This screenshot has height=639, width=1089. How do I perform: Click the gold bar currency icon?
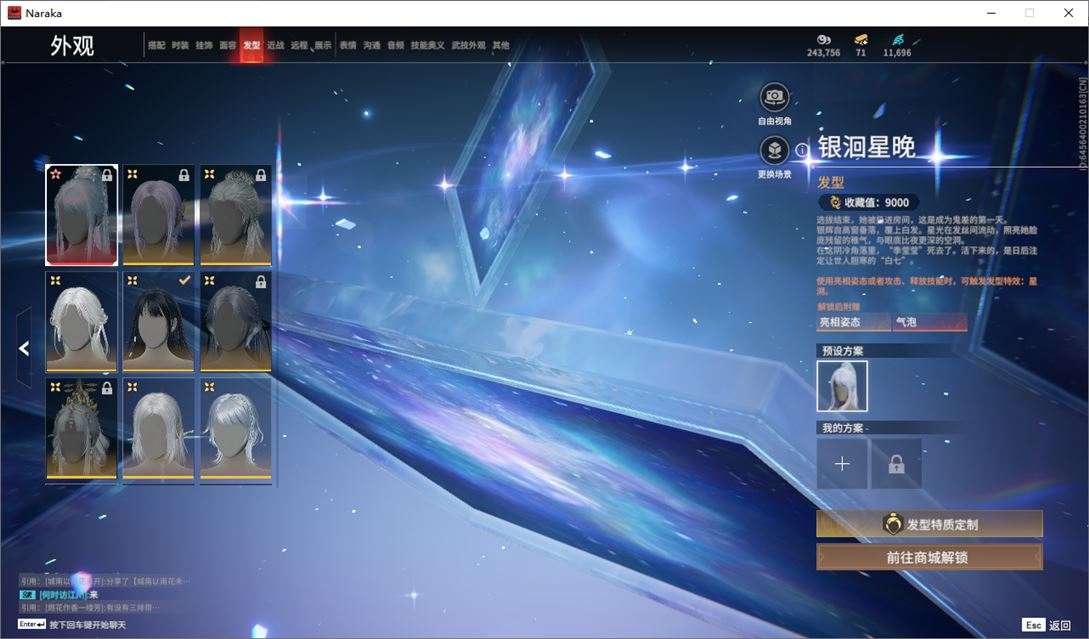[x=861, y=40]
